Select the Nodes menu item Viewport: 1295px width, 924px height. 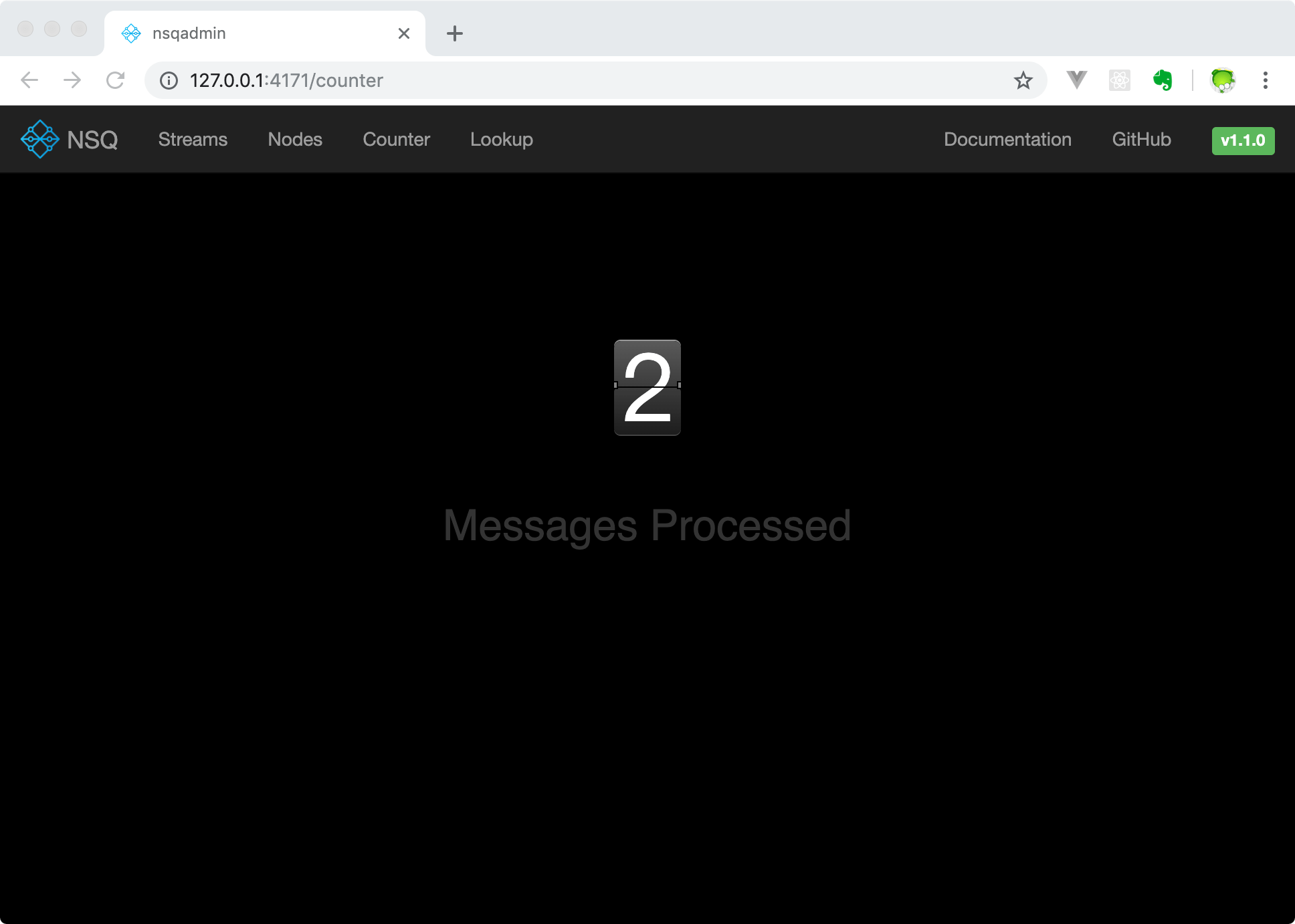[295, 139]
